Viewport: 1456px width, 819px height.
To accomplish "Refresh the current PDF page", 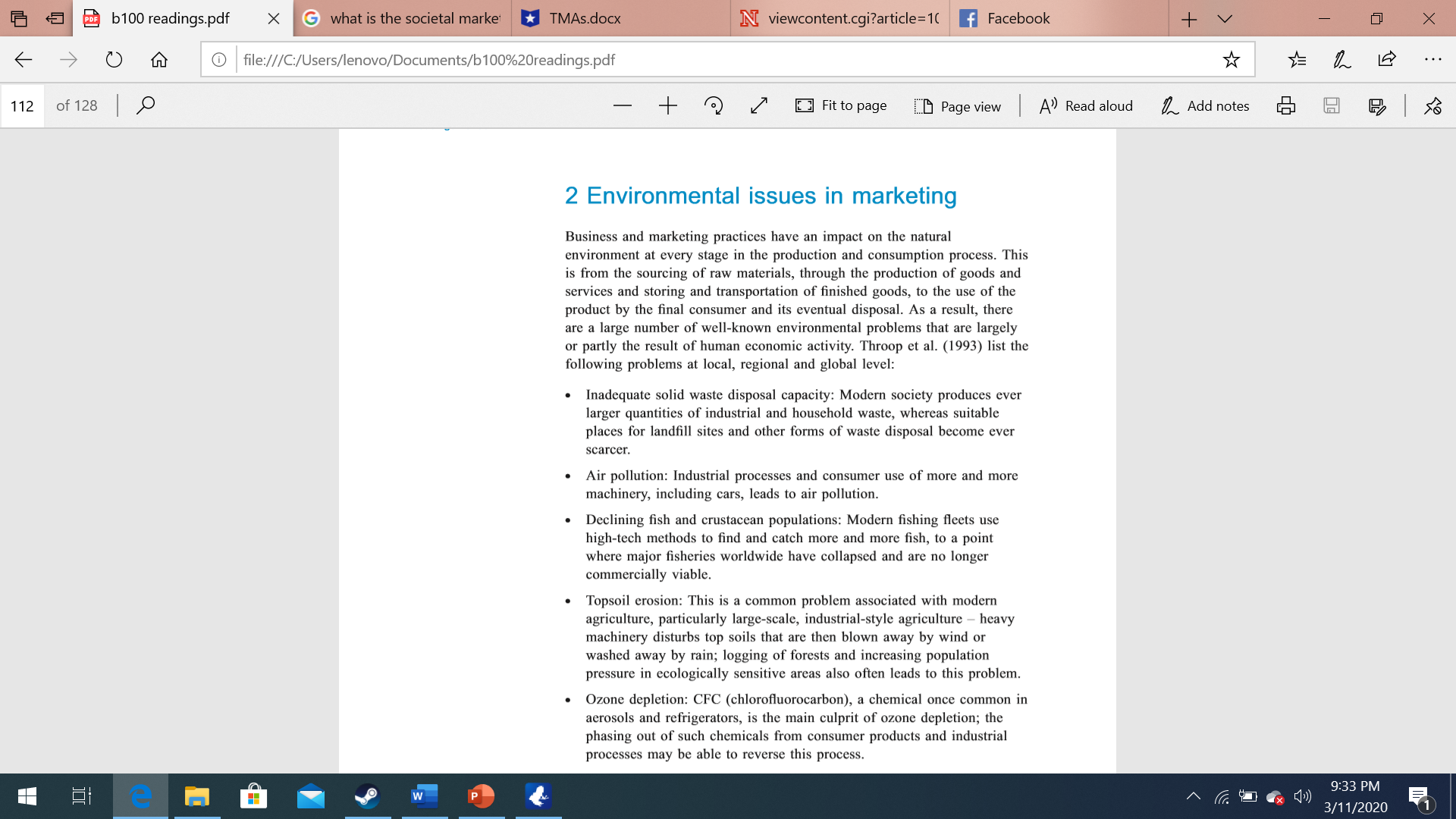I will click(x=114, y=60).
